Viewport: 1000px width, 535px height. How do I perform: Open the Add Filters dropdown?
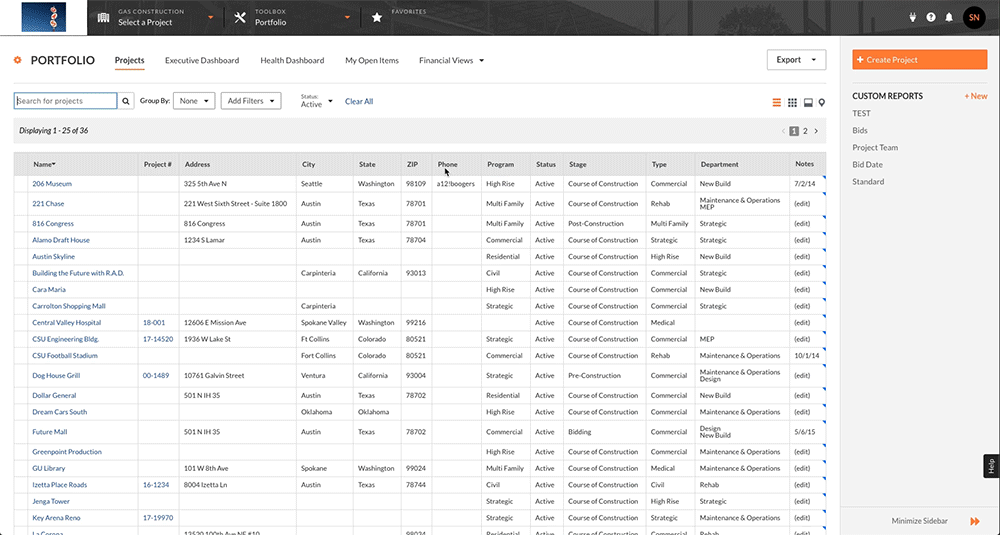pyautogui.click(x=251, y=101)
